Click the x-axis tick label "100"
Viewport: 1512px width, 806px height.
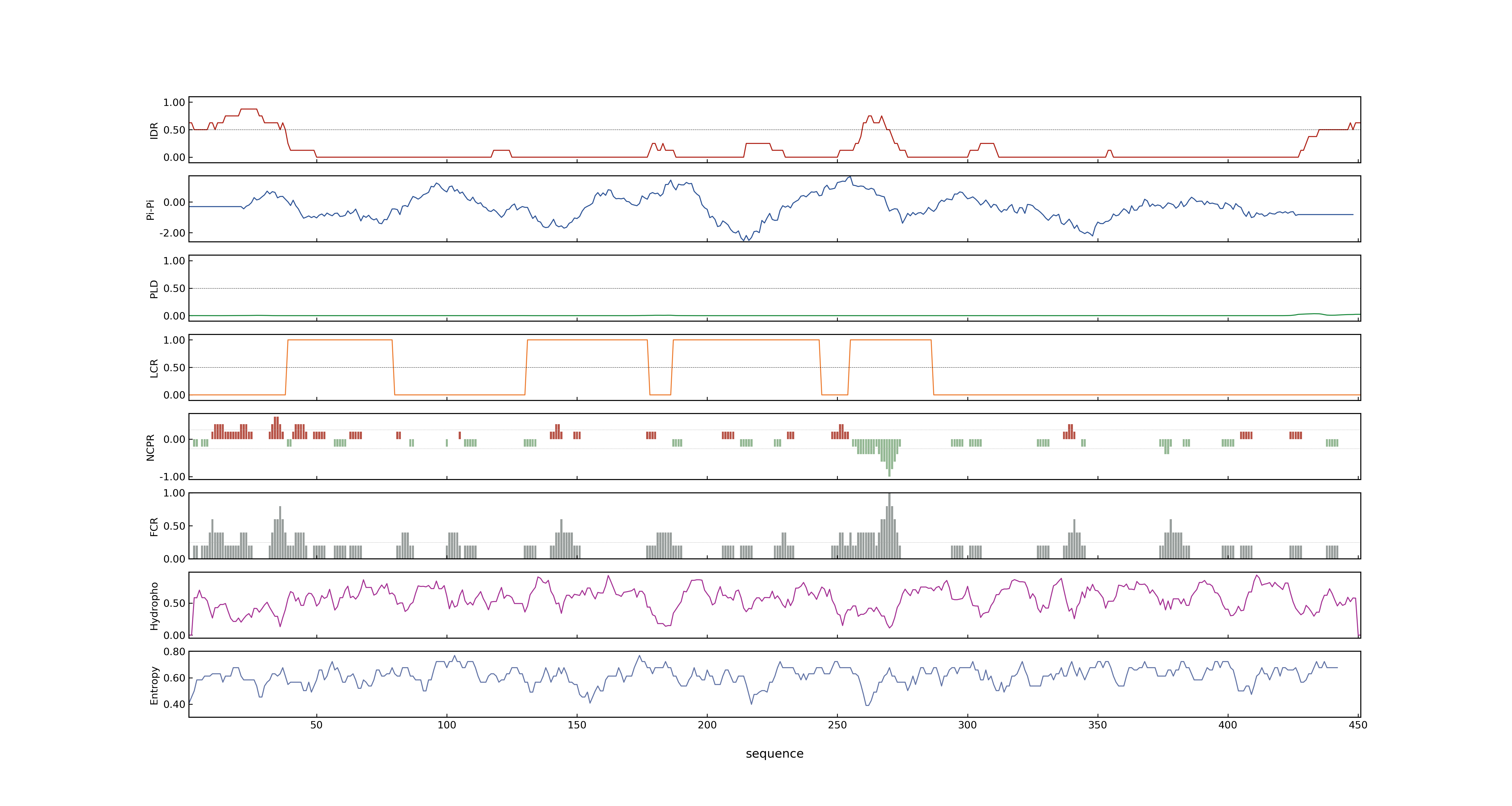tap(447, 725)
